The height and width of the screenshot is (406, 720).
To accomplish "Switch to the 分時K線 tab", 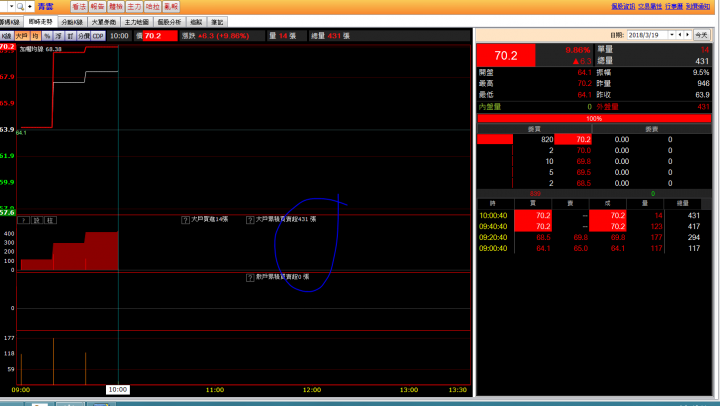I will point(72,22).
